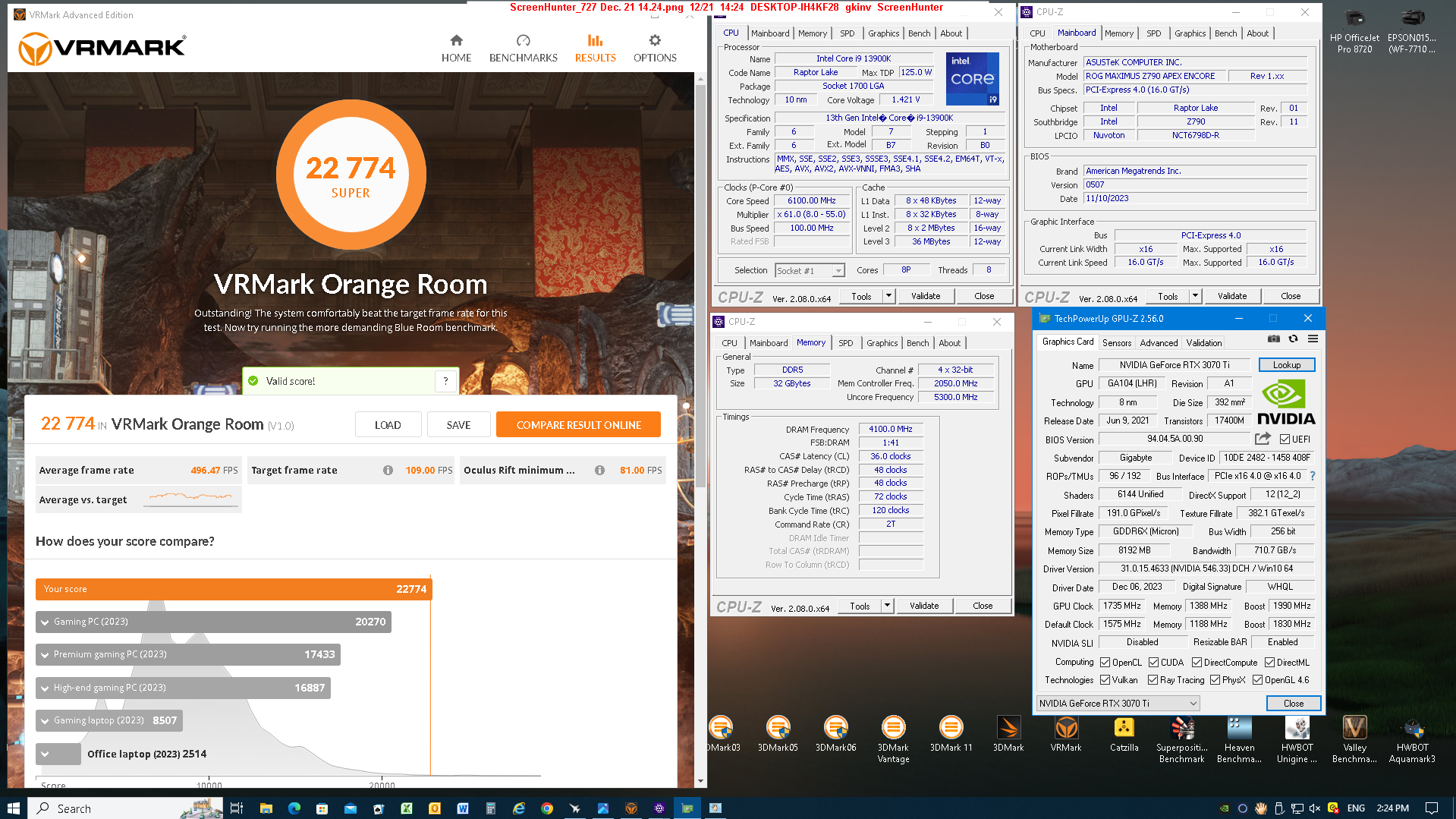Open Windows Start menu
The width and height of the screenshot is (1456, 819).
coord(13,808)
